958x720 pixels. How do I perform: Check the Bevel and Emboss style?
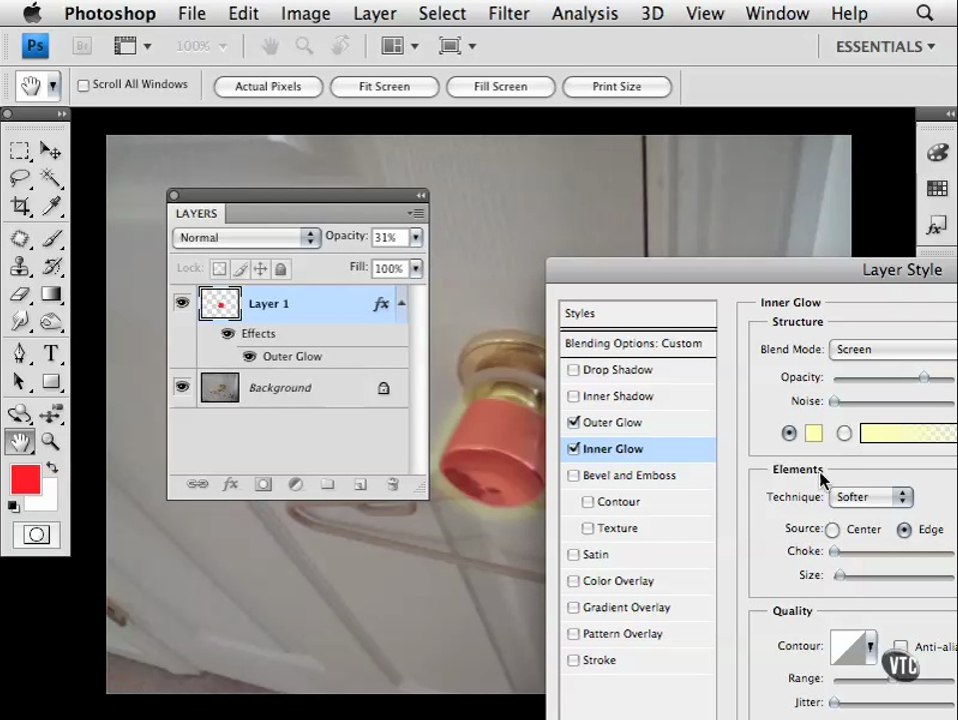(x=573, y=475)
